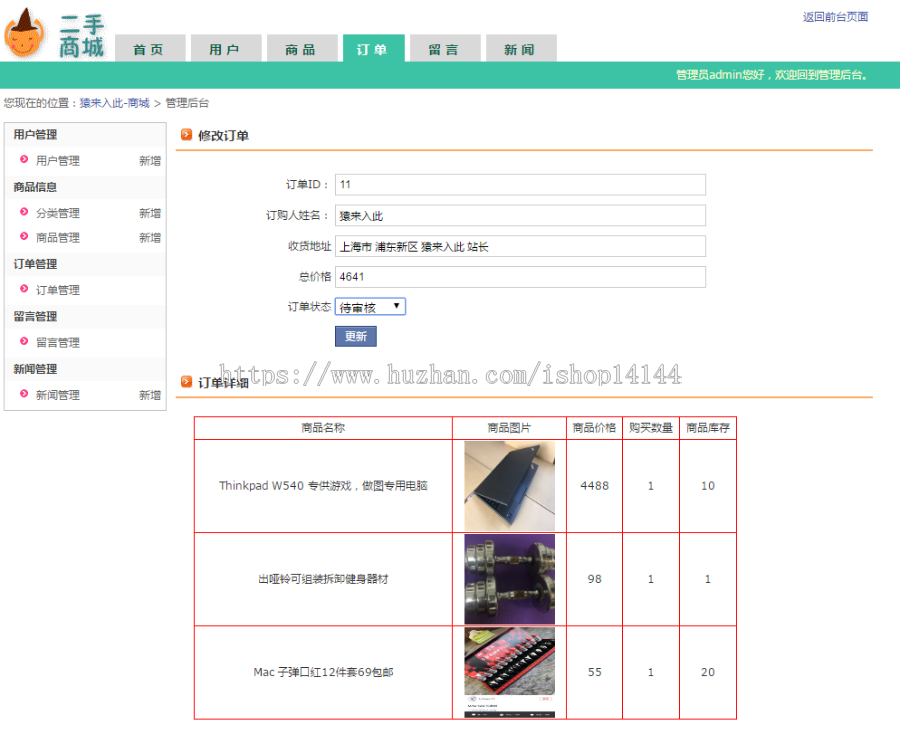Screen dimensions: 900x744
Task: Click the orange arrow icon beside 订单详细
Action: (x=187, y=382)
